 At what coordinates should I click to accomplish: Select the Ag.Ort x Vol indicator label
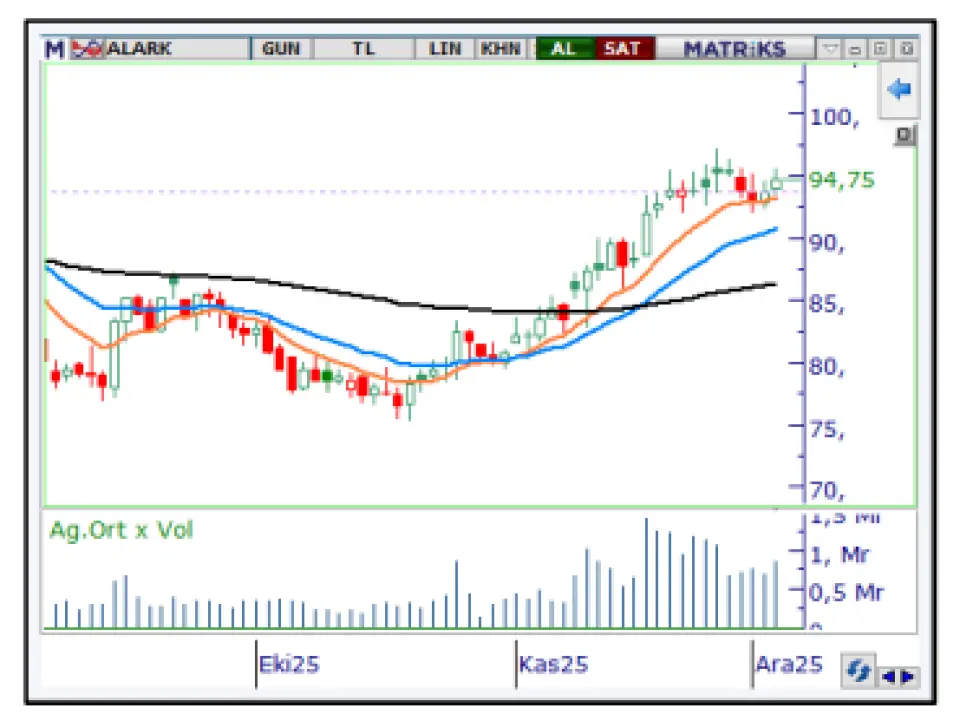(x=121, y=530)
